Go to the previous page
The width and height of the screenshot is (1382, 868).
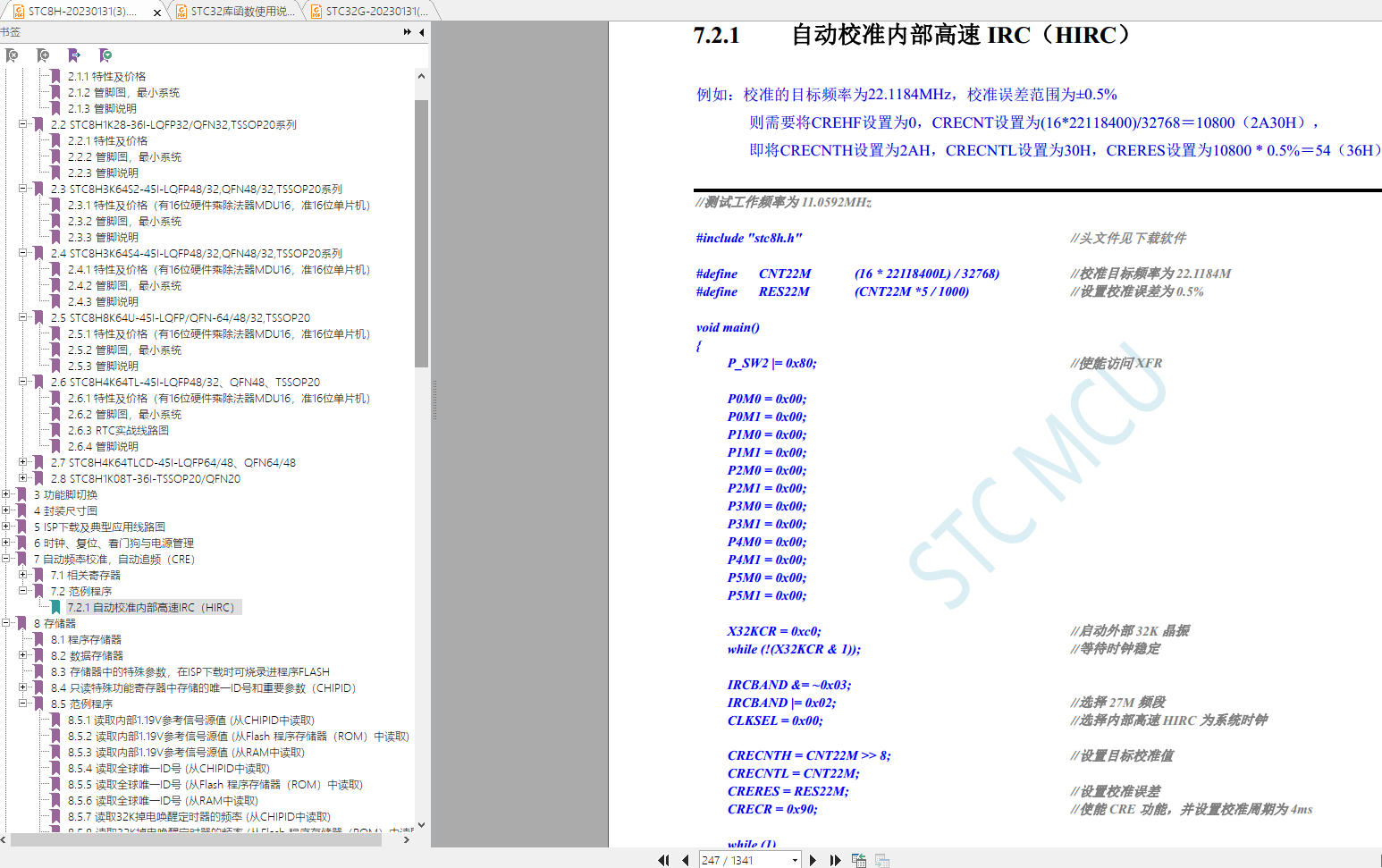point(685,860)
